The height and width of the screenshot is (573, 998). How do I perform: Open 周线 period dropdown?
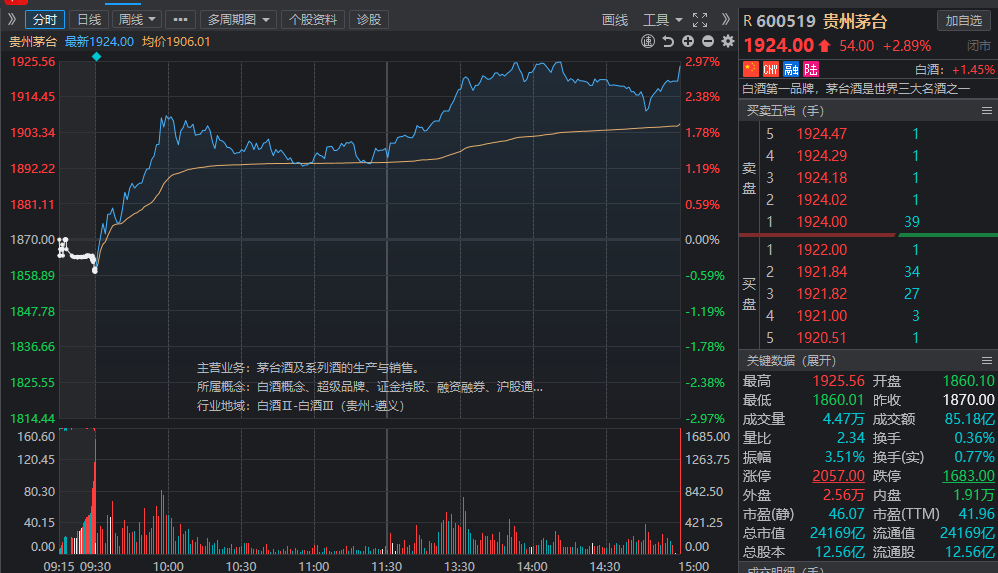(137, 20)
